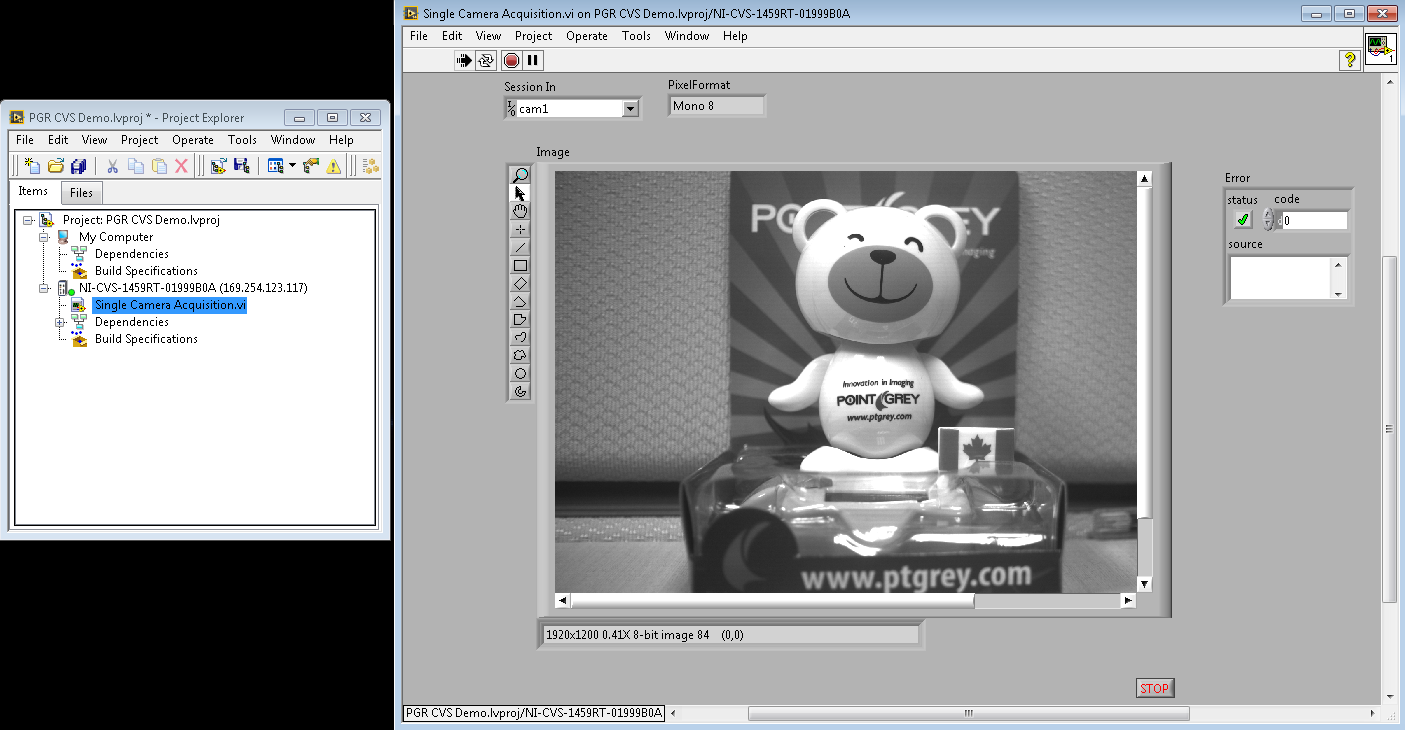1405x730 pixels.
Task: Open the View menu in Project Explorer
Action: click(94, 140)
